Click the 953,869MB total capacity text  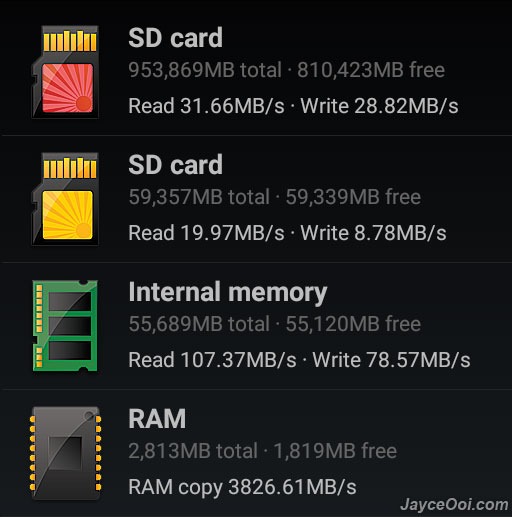(x=205, y=70)
